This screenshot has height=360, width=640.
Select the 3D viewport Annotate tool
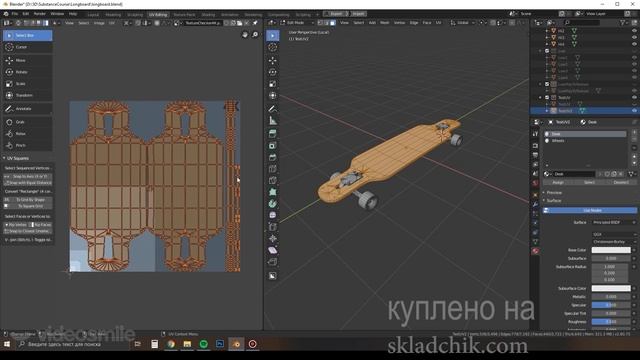pyautogui.click(x=273, y=109)
